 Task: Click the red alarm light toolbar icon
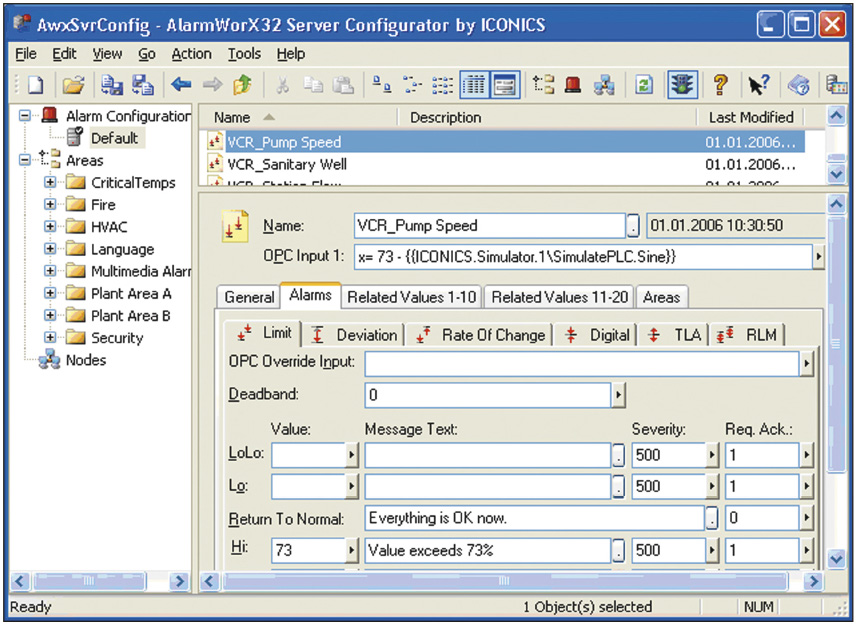(x=573, y=85)
